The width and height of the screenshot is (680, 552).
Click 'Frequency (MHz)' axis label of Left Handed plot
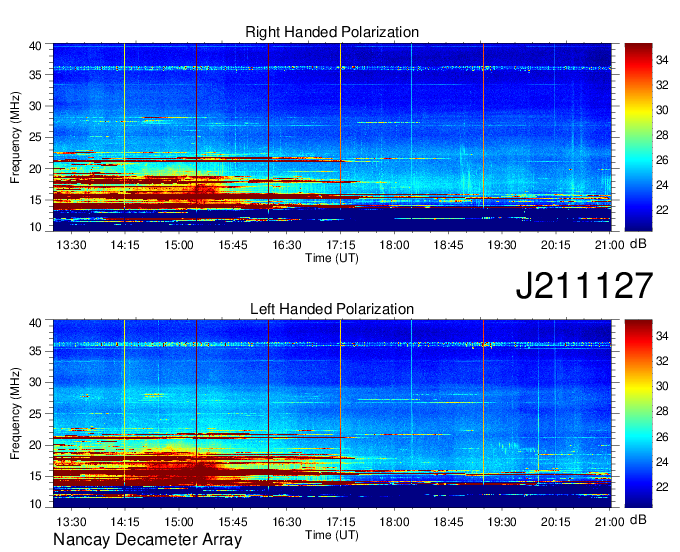click(x=15, y=414)
